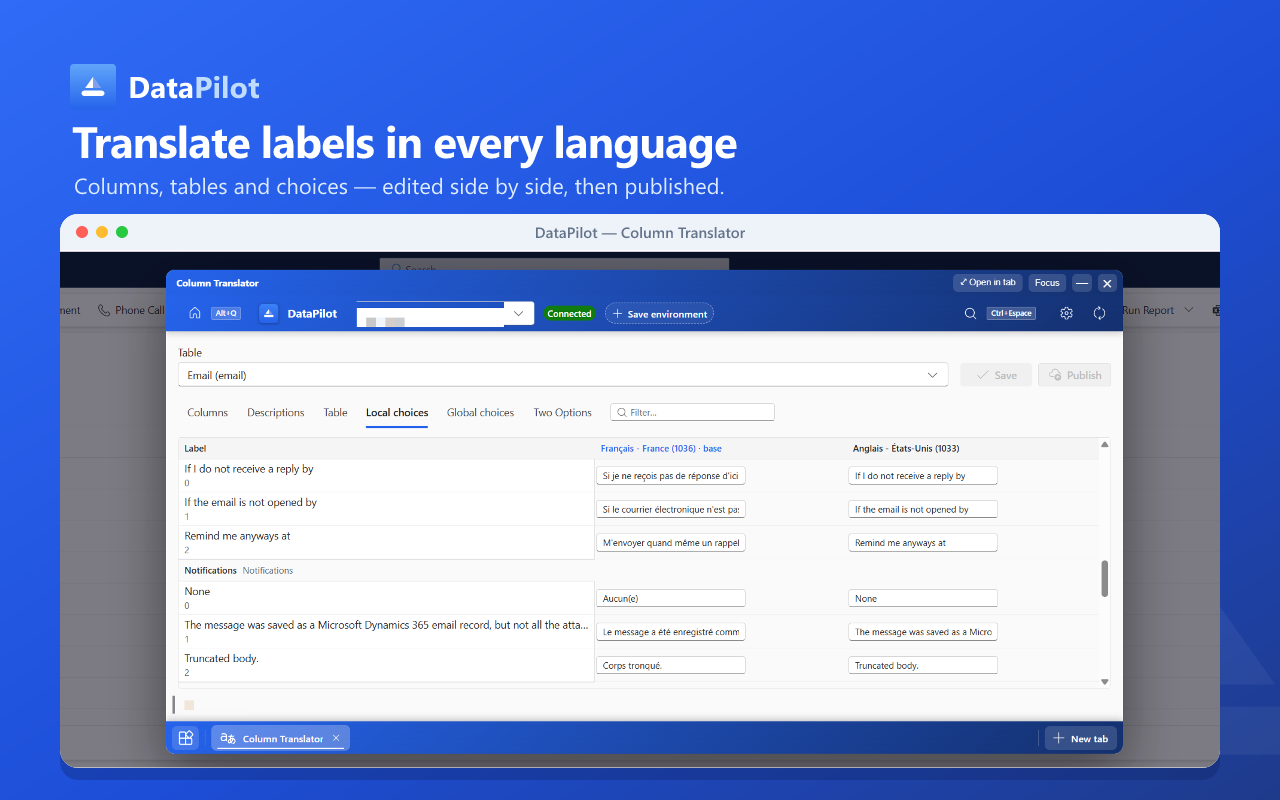Click the 'Français - France (1036) · base' column header

pyautogui.click(x=661, y=448)
